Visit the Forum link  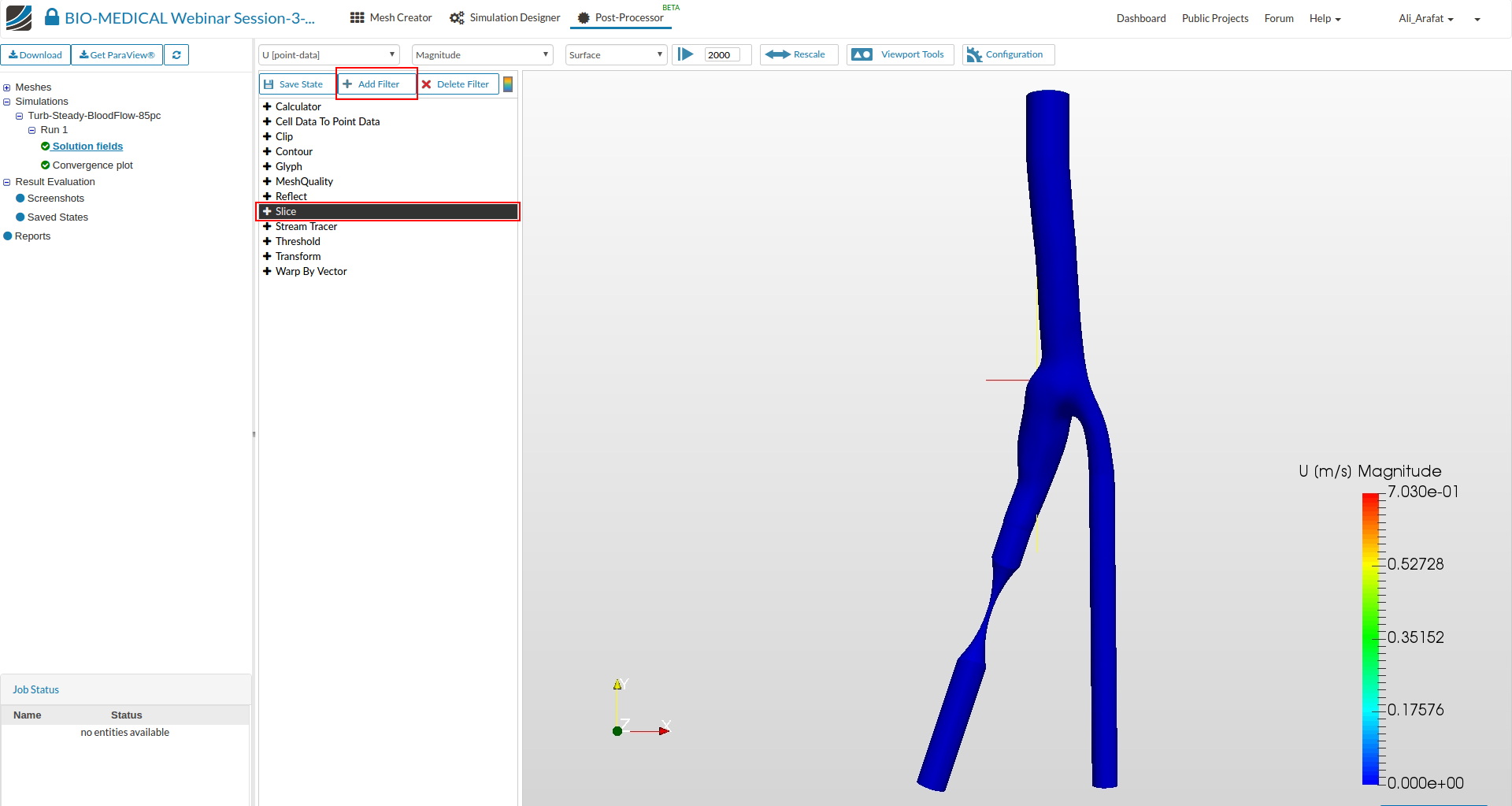tap(1279, 18)
